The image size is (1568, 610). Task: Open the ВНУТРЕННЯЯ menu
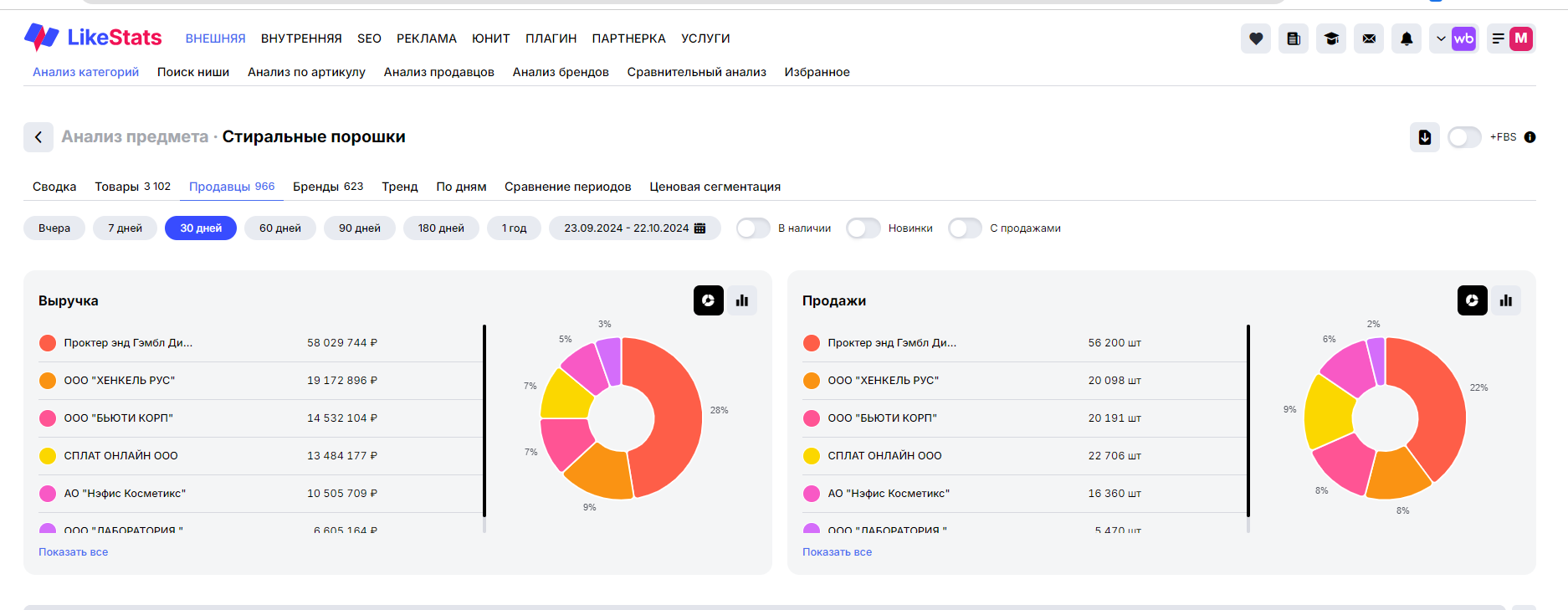tap(301, 38)
